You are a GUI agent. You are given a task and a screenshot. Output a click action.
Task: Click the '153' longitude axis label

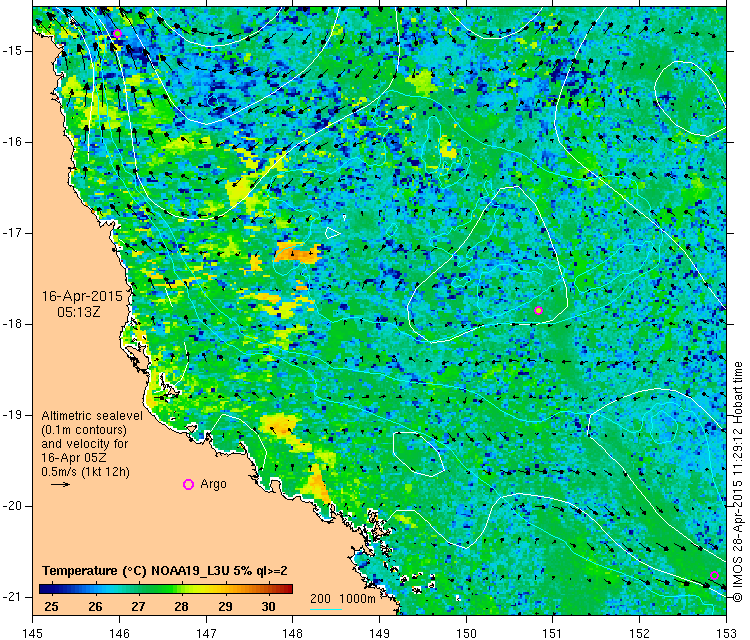coord(726,633)
